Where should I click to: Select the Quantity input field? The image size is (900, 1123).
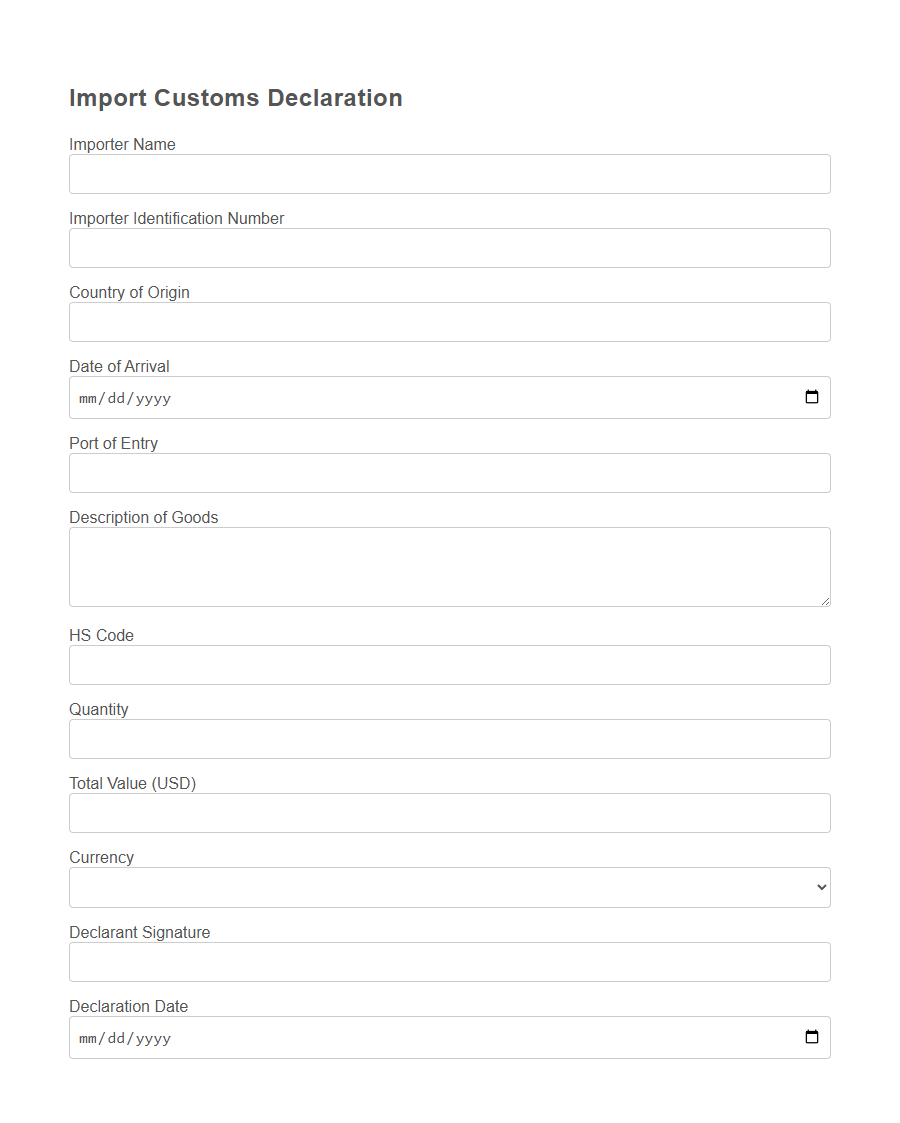point(450,739)
